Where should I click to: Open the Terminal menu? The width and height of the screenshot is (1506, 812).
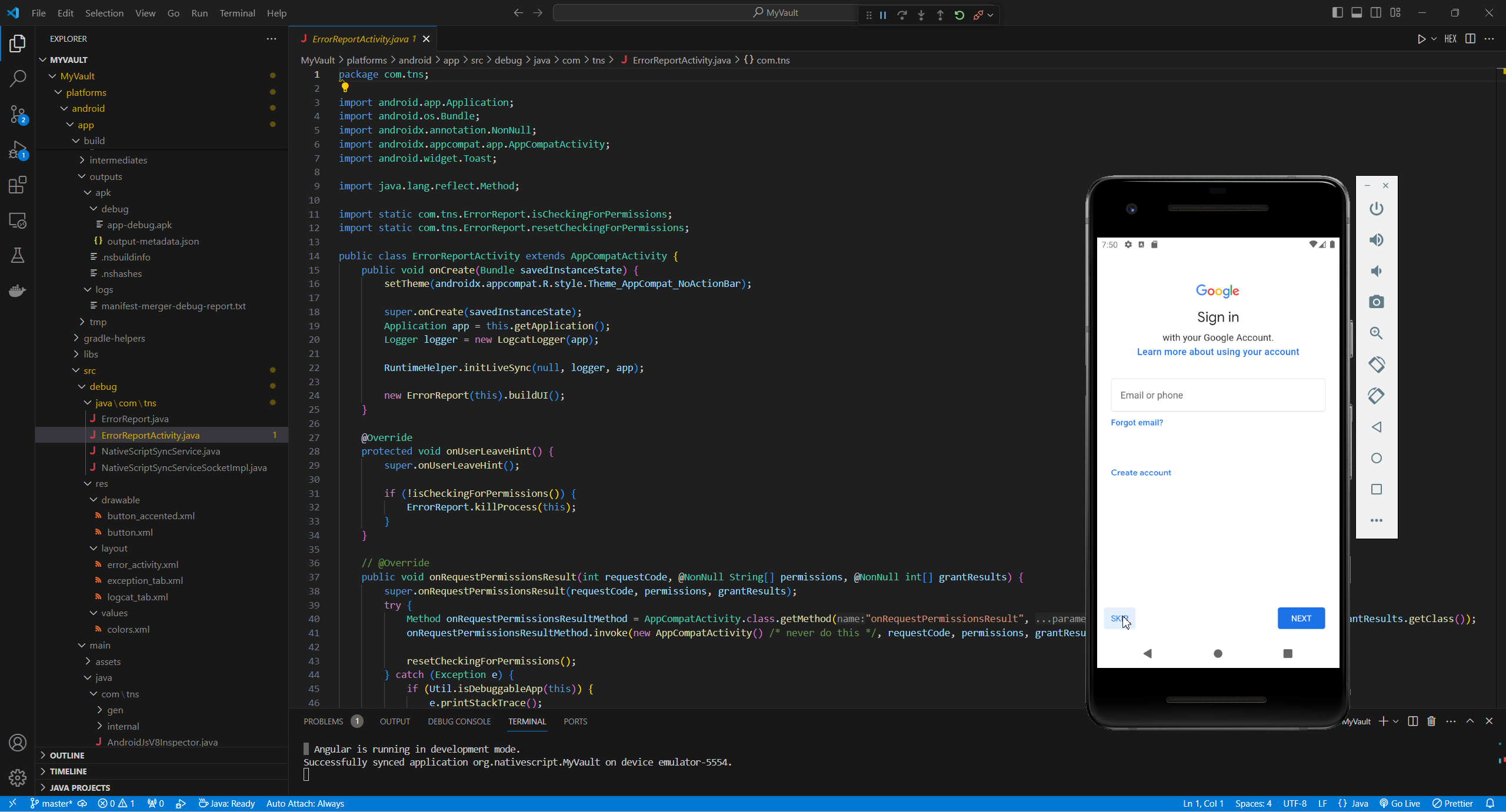pos(237,13)
